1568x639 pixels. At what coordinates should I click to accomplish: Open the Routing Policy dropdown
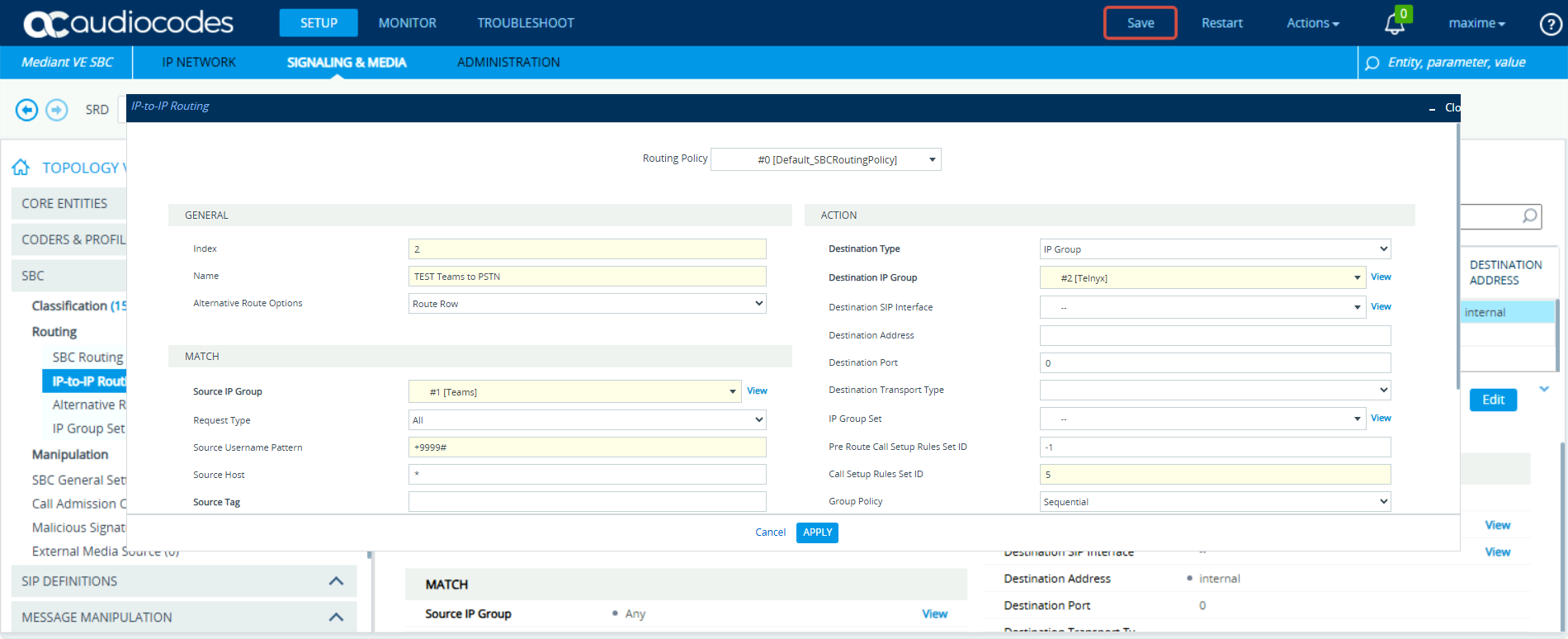(x=825, y=159)
